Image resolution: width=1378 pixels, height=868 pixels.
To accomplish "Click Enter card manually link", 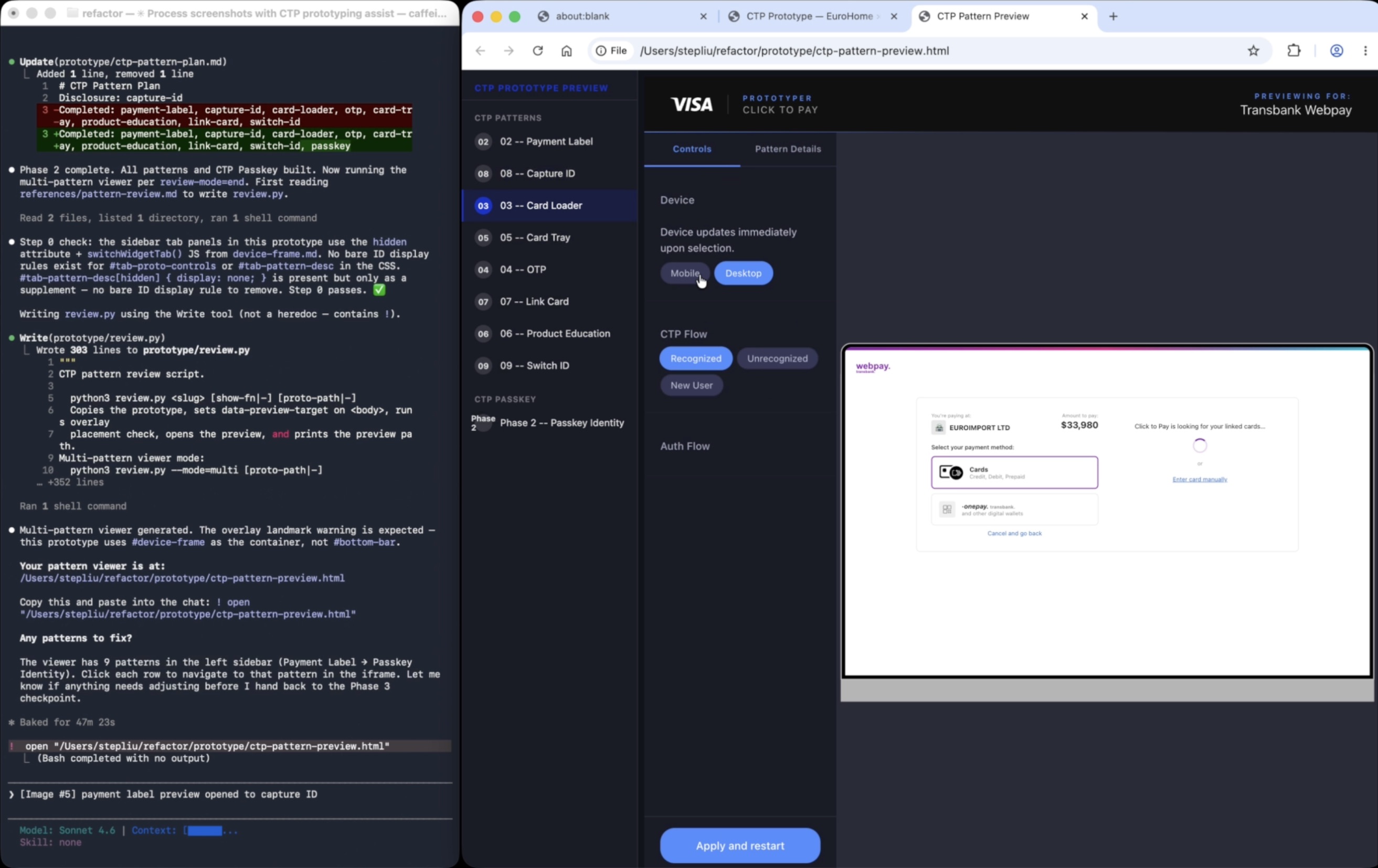I will click(x=1200, y=480).
